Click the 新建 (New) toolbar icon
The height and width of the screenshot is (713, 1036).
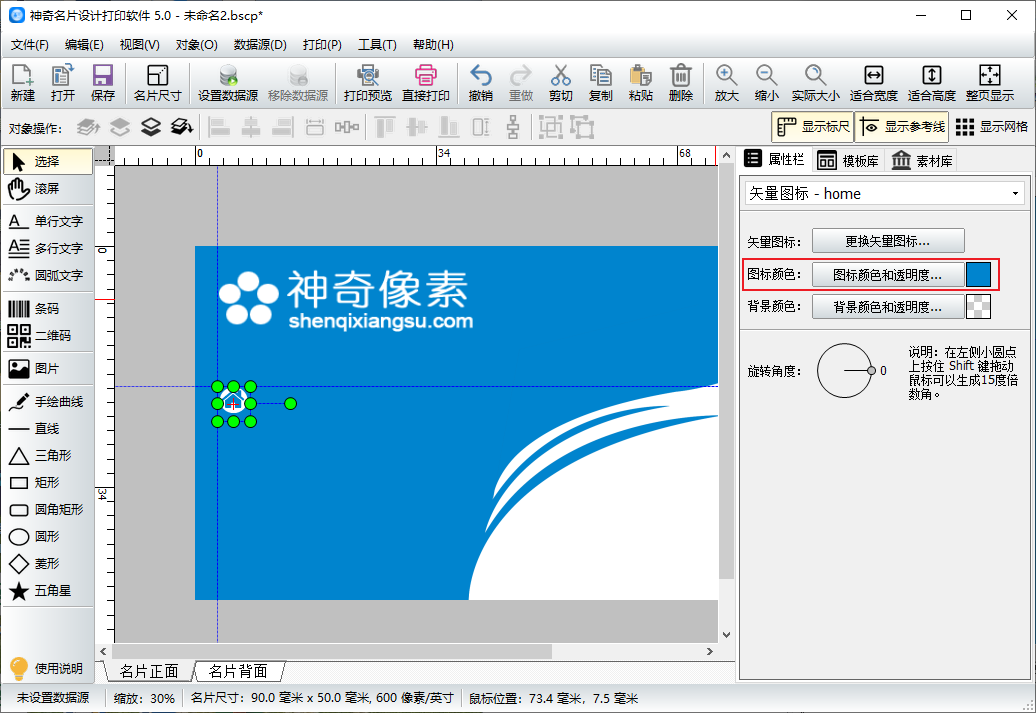click(22, 83)
